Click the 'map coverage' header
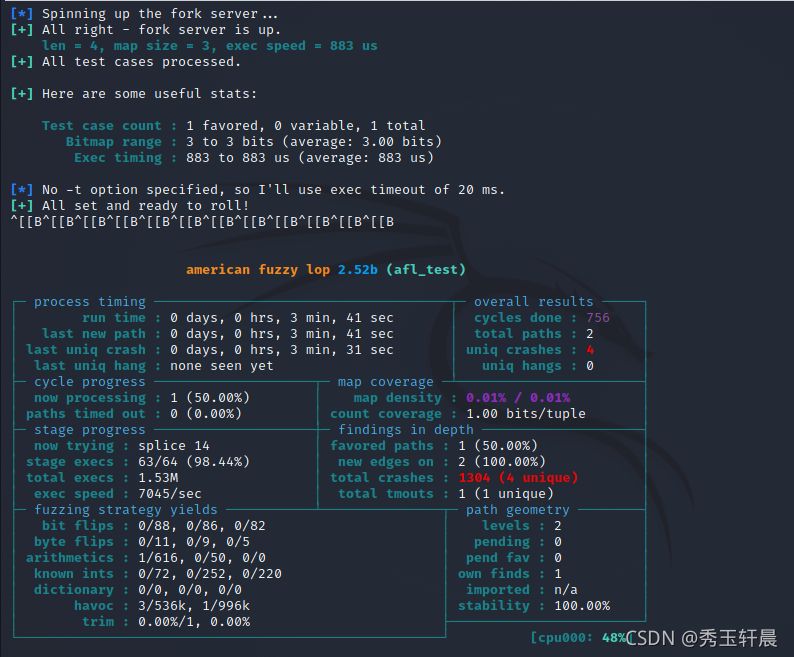The height and width of the screenshot is (657, 794). pos(385,382)
